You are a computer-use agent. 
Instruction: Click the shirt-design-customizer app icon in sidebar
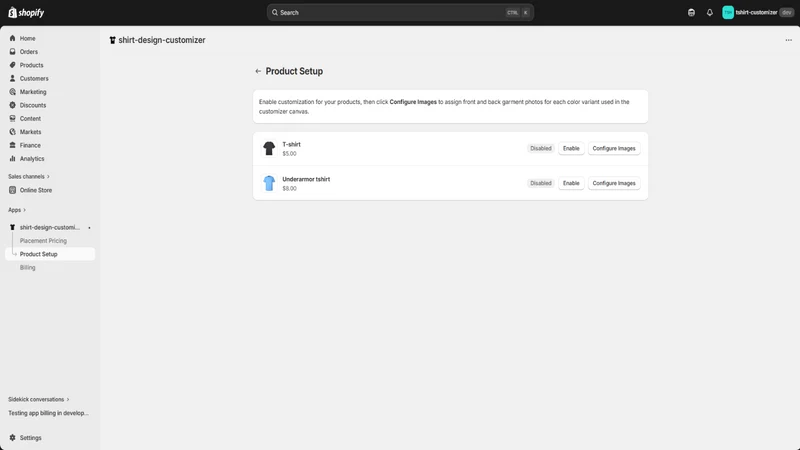(12, 227)
